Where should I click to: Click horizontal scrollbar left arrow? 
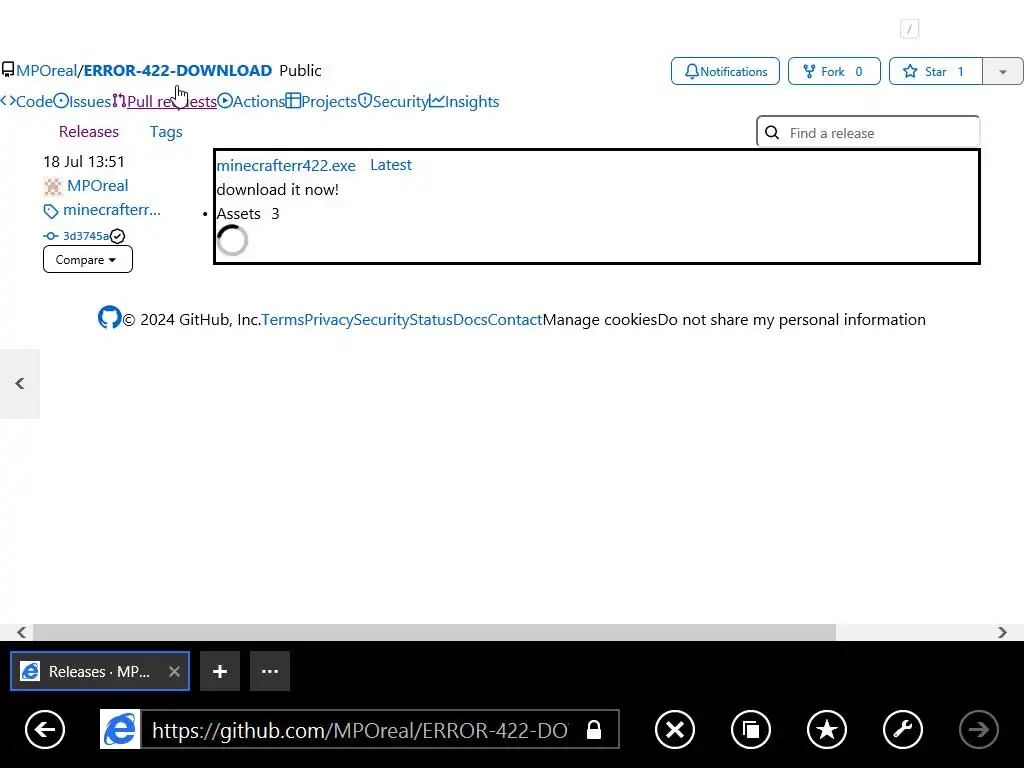click(x=22, y=632)
